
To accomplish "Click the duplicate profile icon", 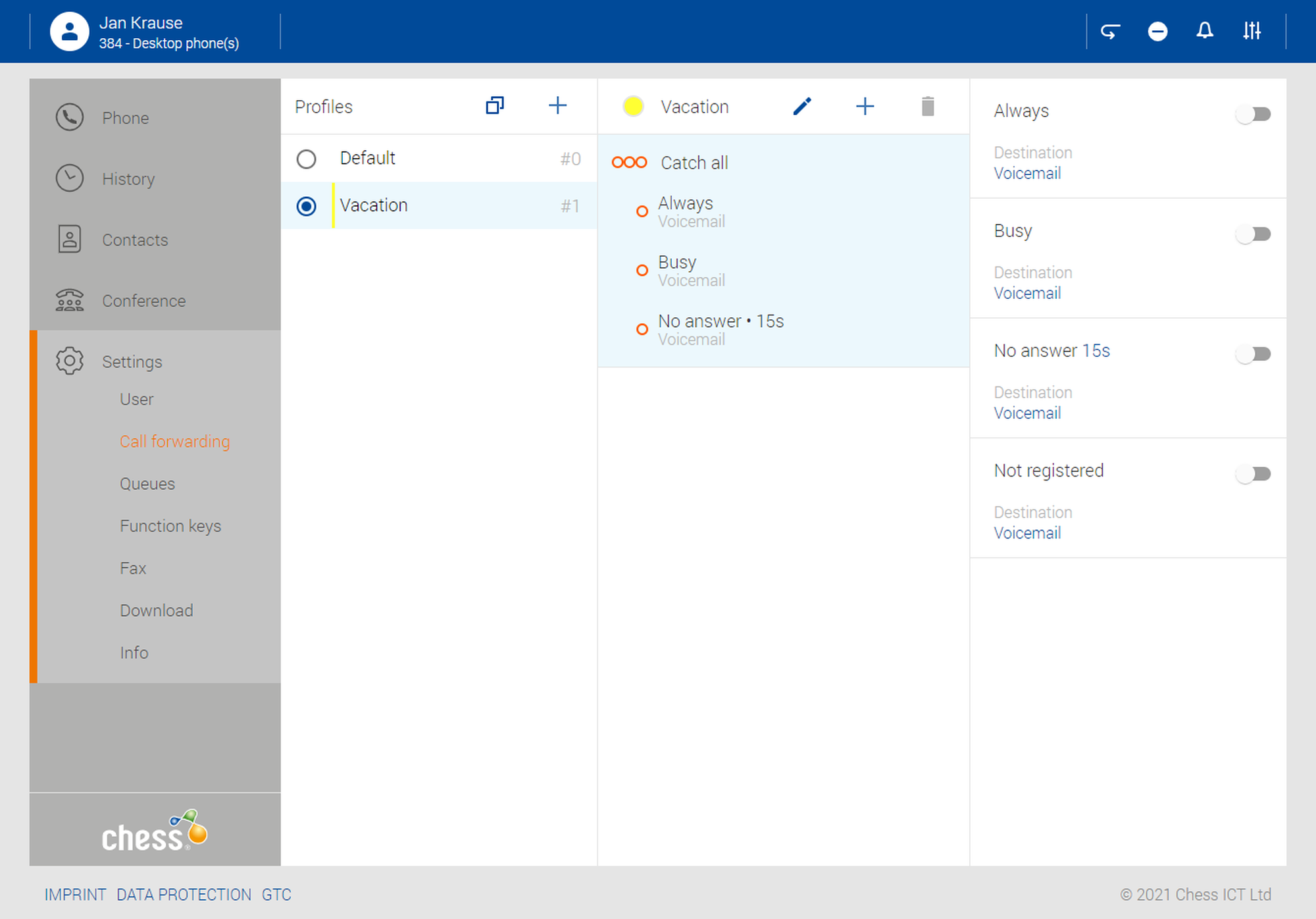I will click(495, 106).
